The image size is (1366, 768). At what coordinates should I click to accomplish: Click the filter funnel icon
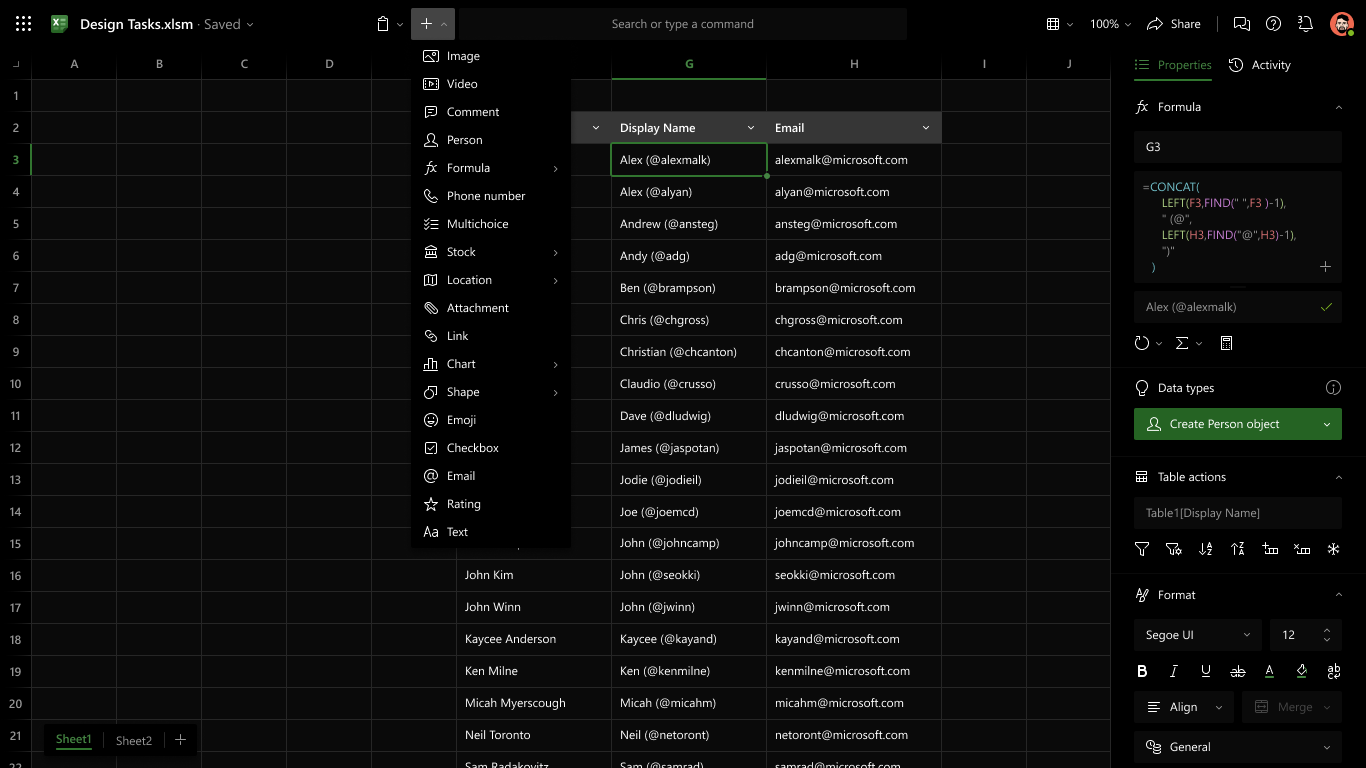[1142, 549]
